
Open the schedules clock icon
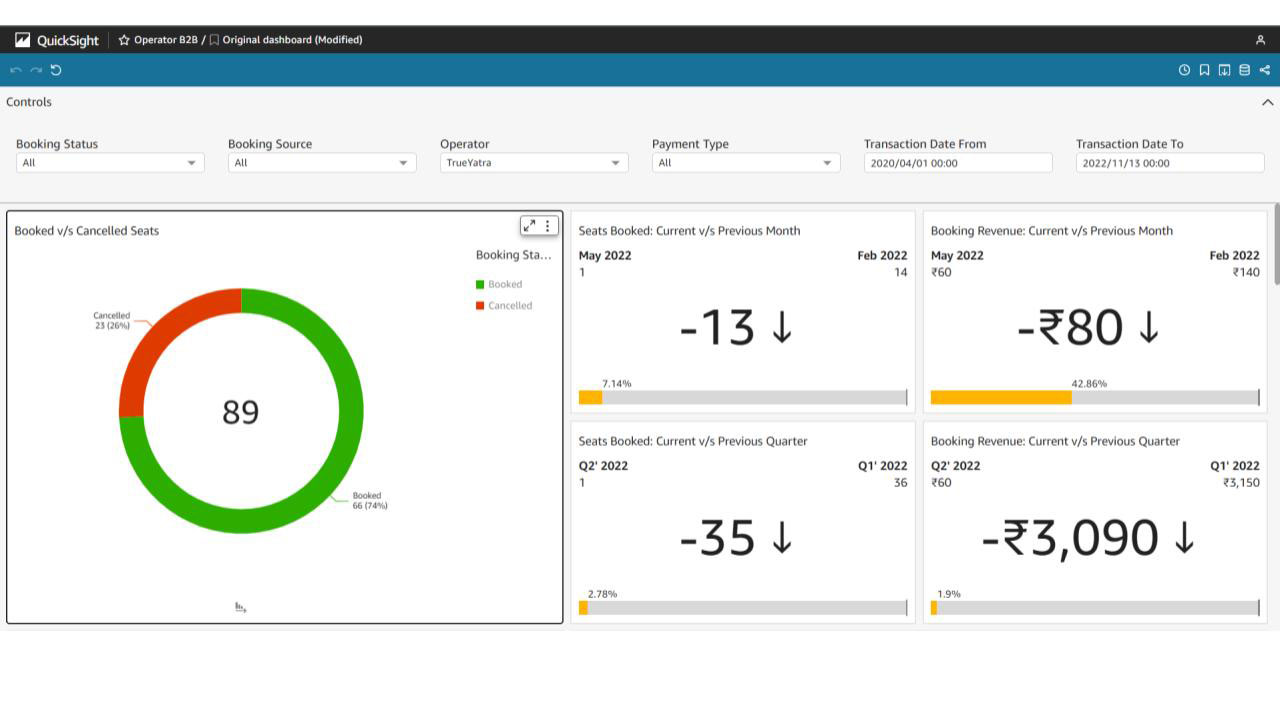tap(1184, 70)
